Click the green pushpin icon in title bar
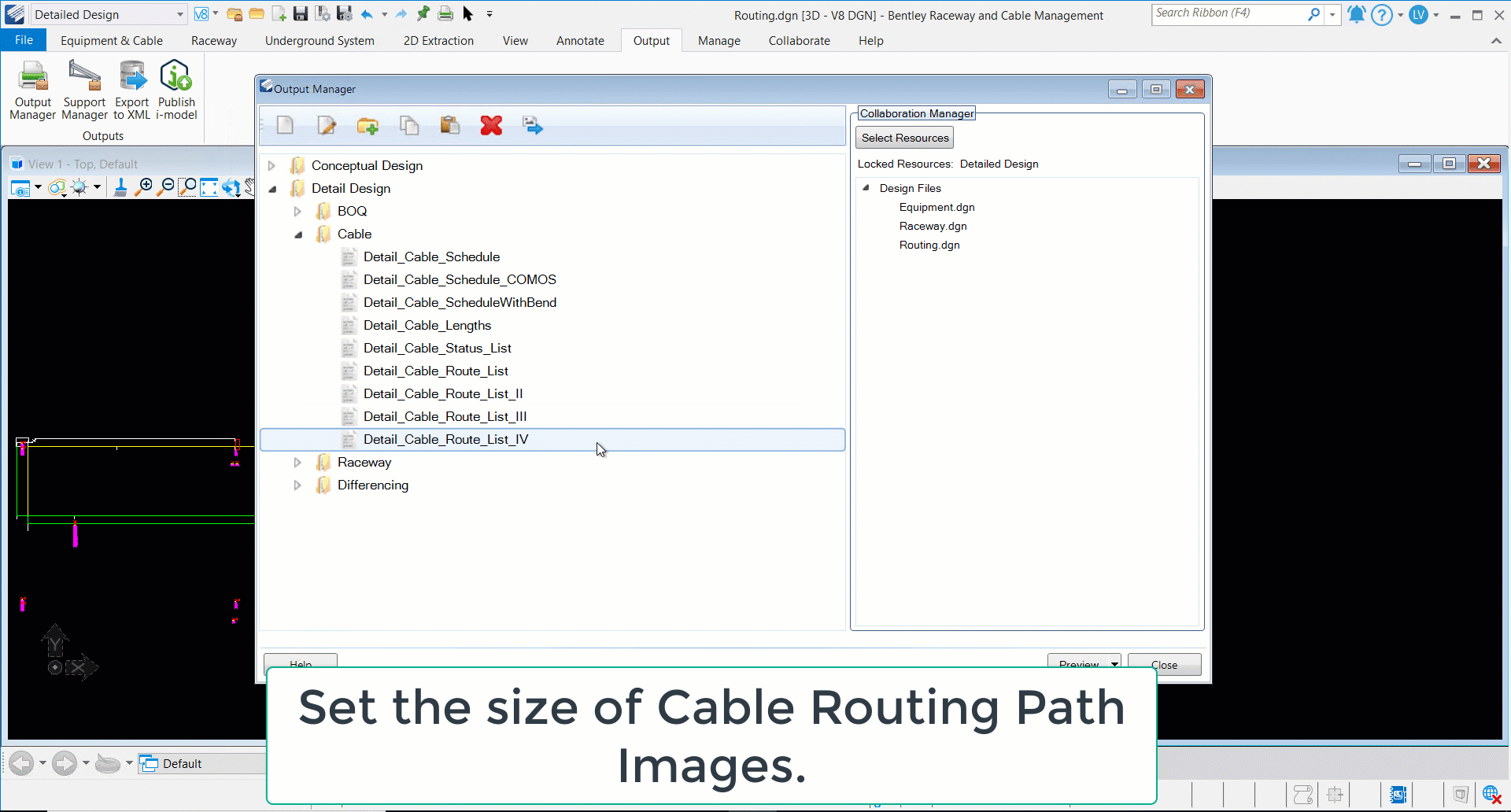The height and width of the screenshot is (812, 1511). [x=423, y=14]
